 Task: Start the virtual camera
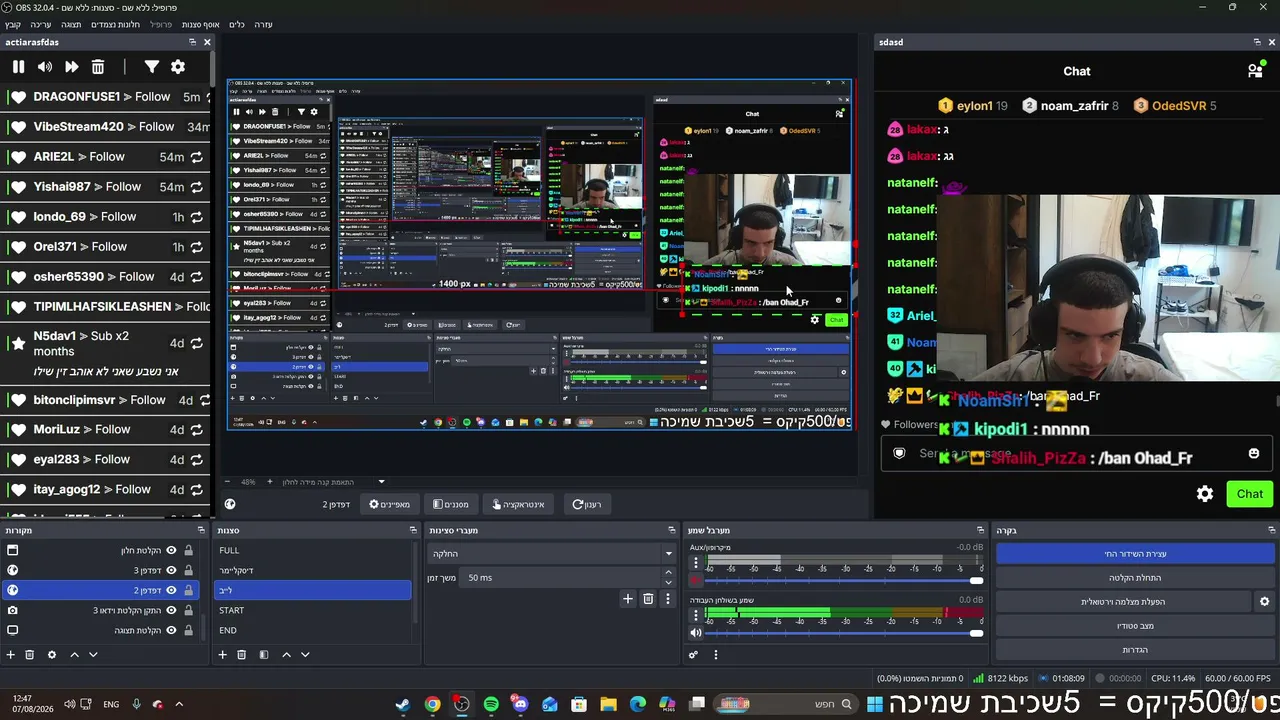1123,602
